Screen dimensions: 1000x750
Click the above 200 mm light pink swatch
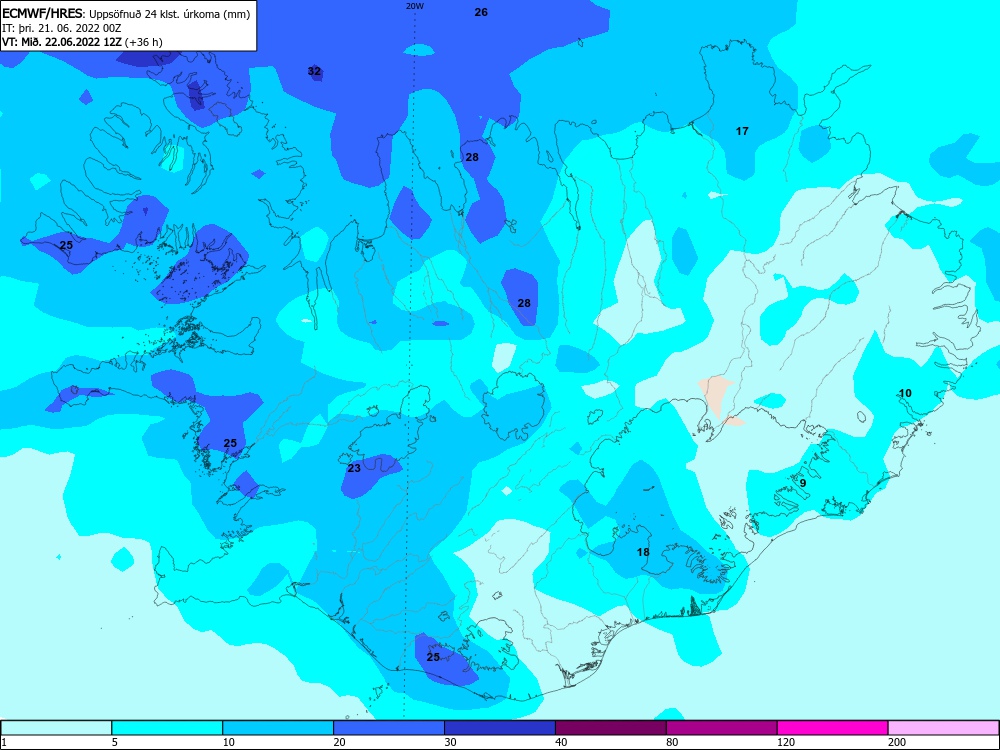(x=944, y=728)
